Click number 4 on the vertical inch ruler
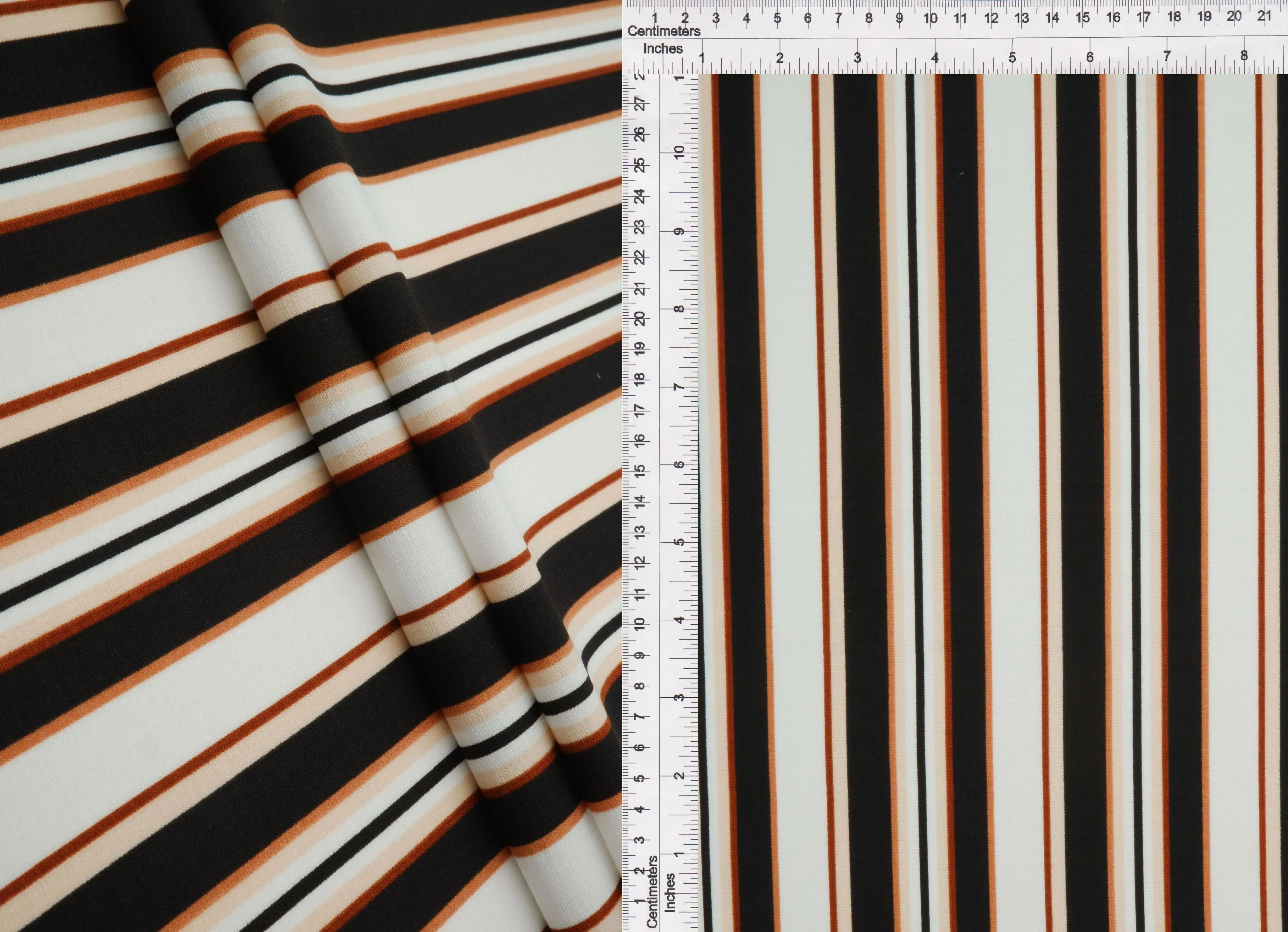Screen dimensions: 1288x932 pyautogui.click(x=679, y=620)
